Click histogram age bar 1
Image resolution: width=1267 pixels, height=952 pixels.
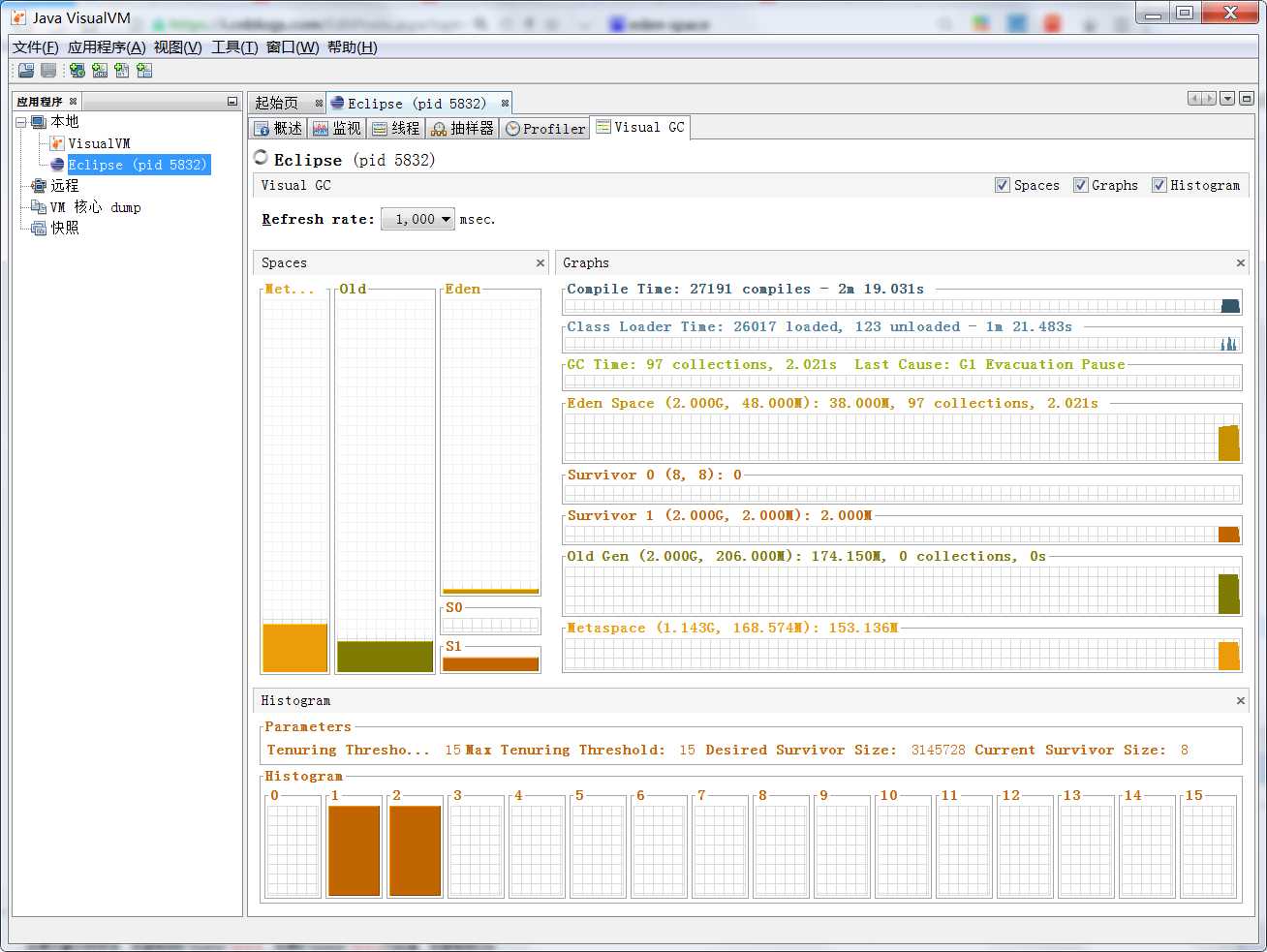(355, 850)
